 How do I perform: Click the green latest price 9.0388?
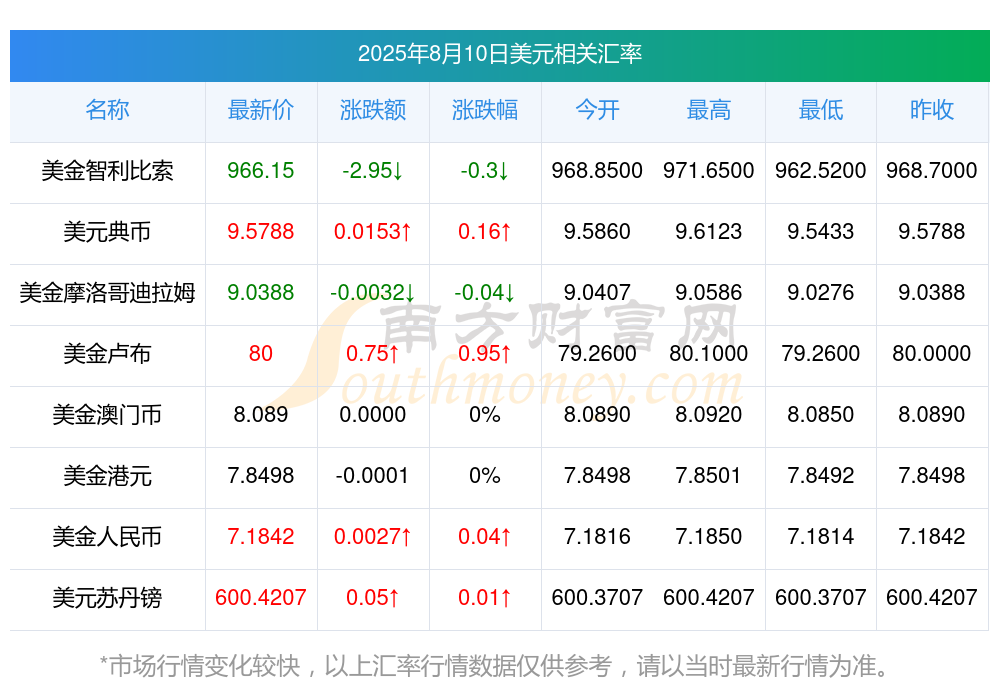point(261,292)
